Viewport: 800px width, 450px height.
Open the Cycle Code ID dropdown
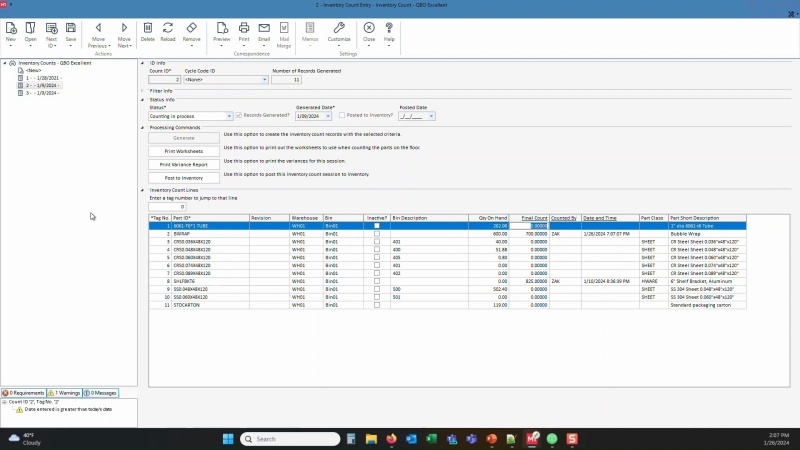pyautogui.click(x=265, y=79)
